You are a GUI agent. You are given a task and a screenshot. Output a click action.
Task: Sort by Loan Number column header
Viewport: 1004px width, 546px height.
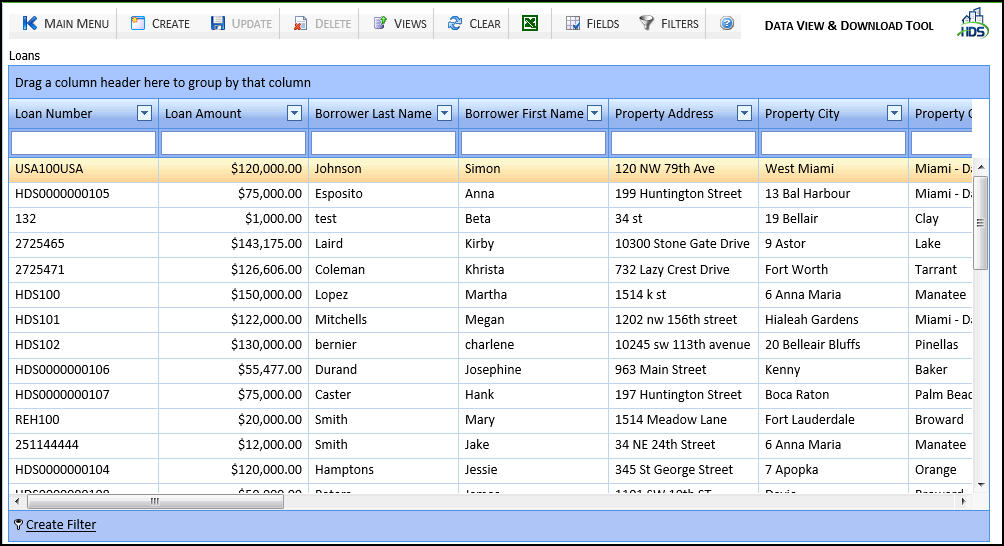54,113
